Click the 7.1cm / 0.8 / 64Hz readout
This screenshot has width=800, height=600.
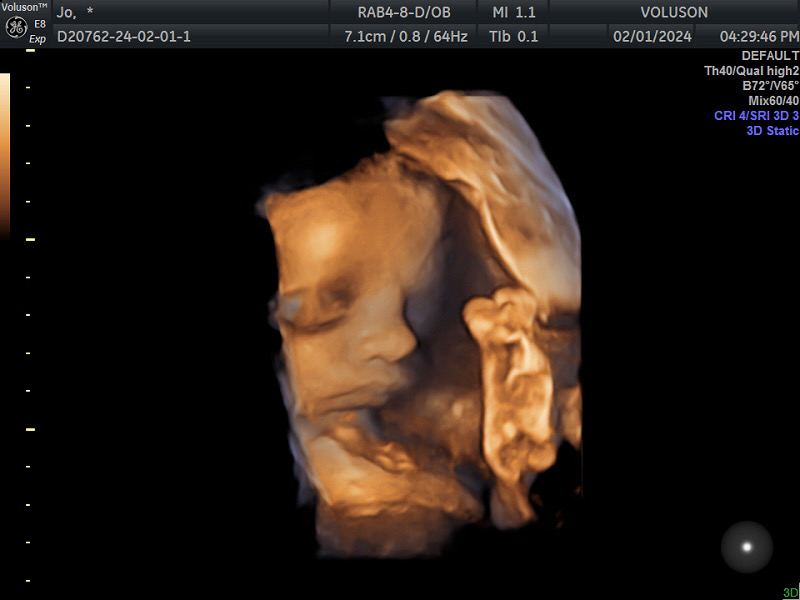point(406,36)
